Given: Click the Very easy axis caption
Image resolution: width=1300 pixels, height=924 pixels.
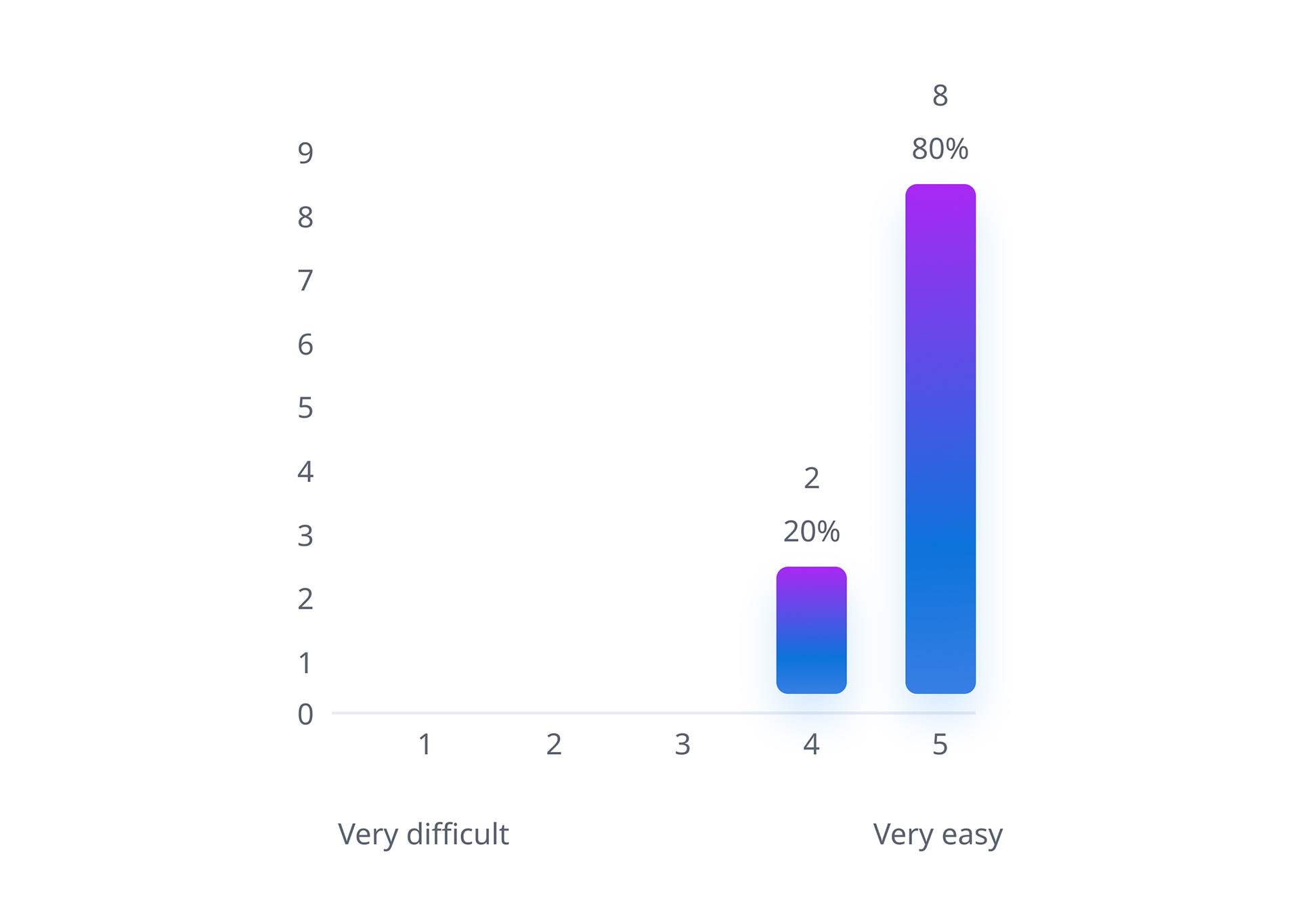Looking at the screenshot, I should 938,835.
